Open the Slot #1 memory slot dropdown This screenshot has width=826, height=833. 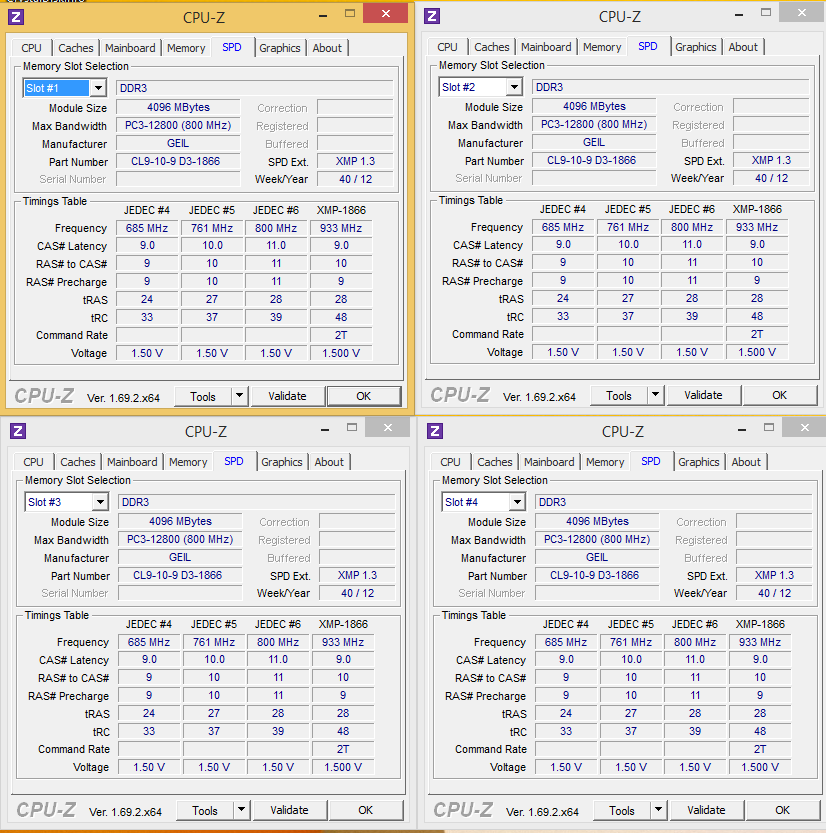tap(98, 88)
